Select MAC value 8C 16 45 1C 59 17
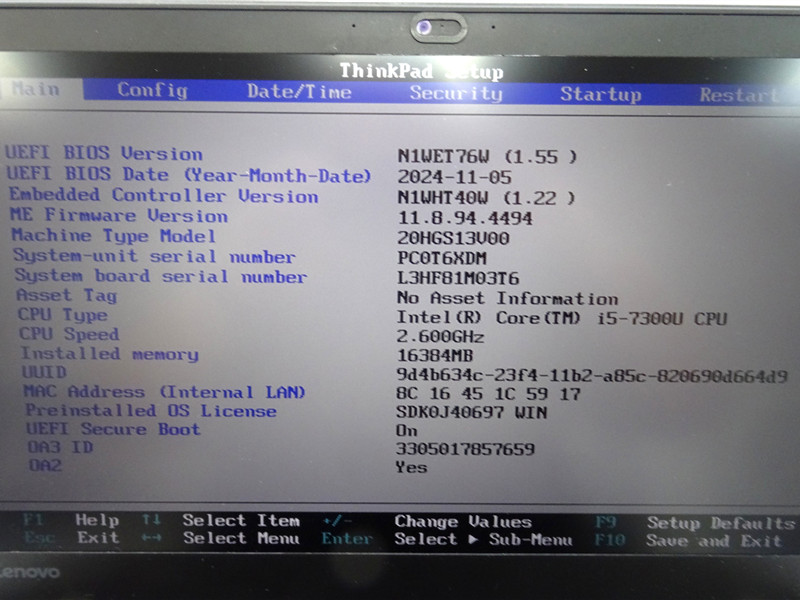The width and height of the screenshot is (800, 600). (x=488, y=394)
